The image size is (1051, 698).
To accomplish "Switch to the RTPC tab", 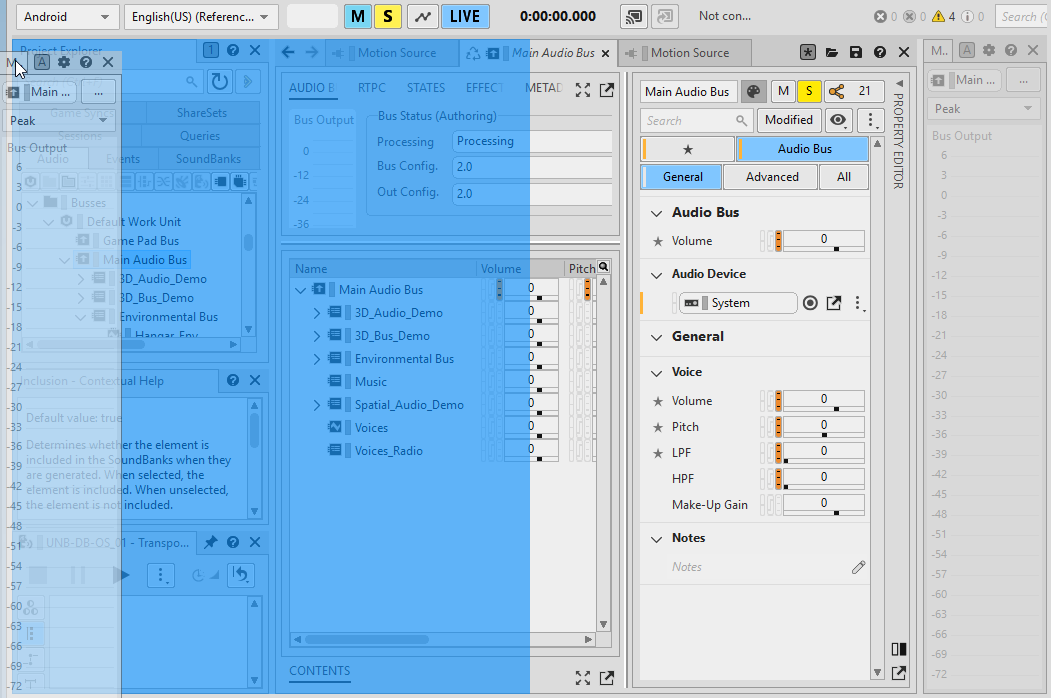I will coord(371,88).
